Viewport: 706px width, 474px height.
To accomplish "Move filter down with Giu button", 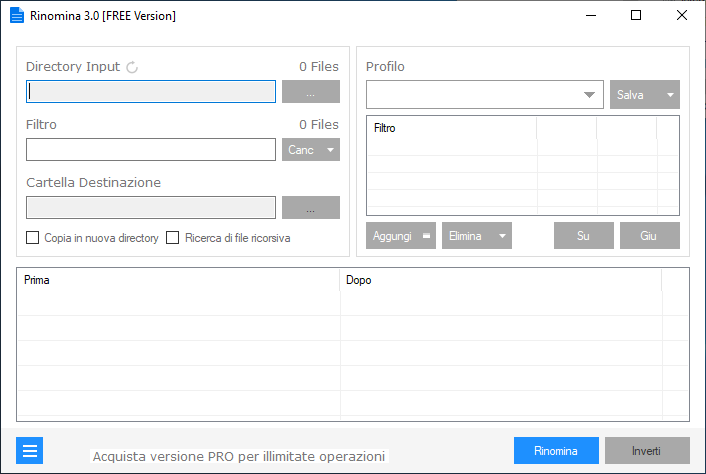I will coord(650,235).
